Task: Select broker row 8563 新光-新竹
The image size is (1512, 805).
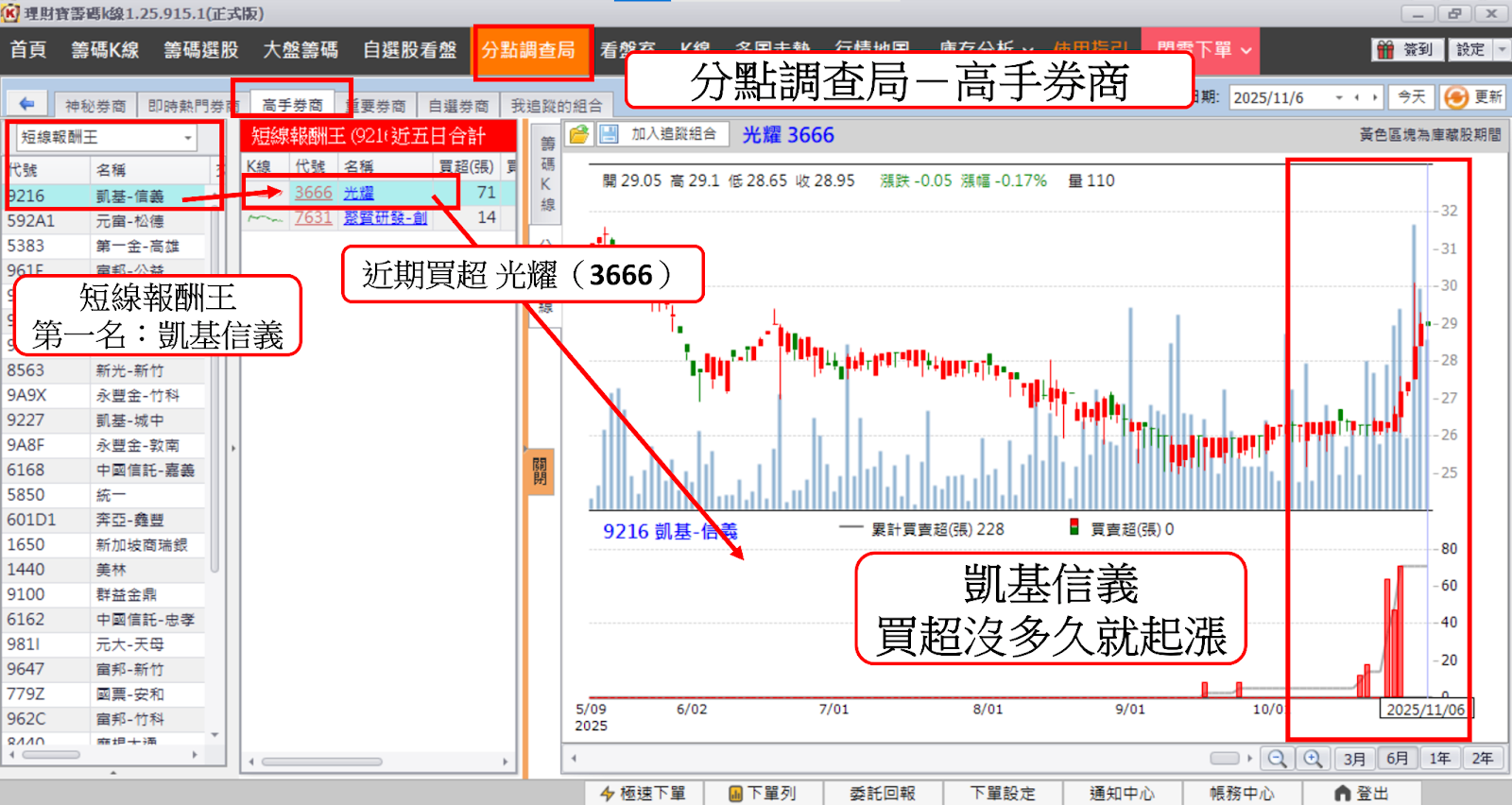Action: tap(105, 370)
